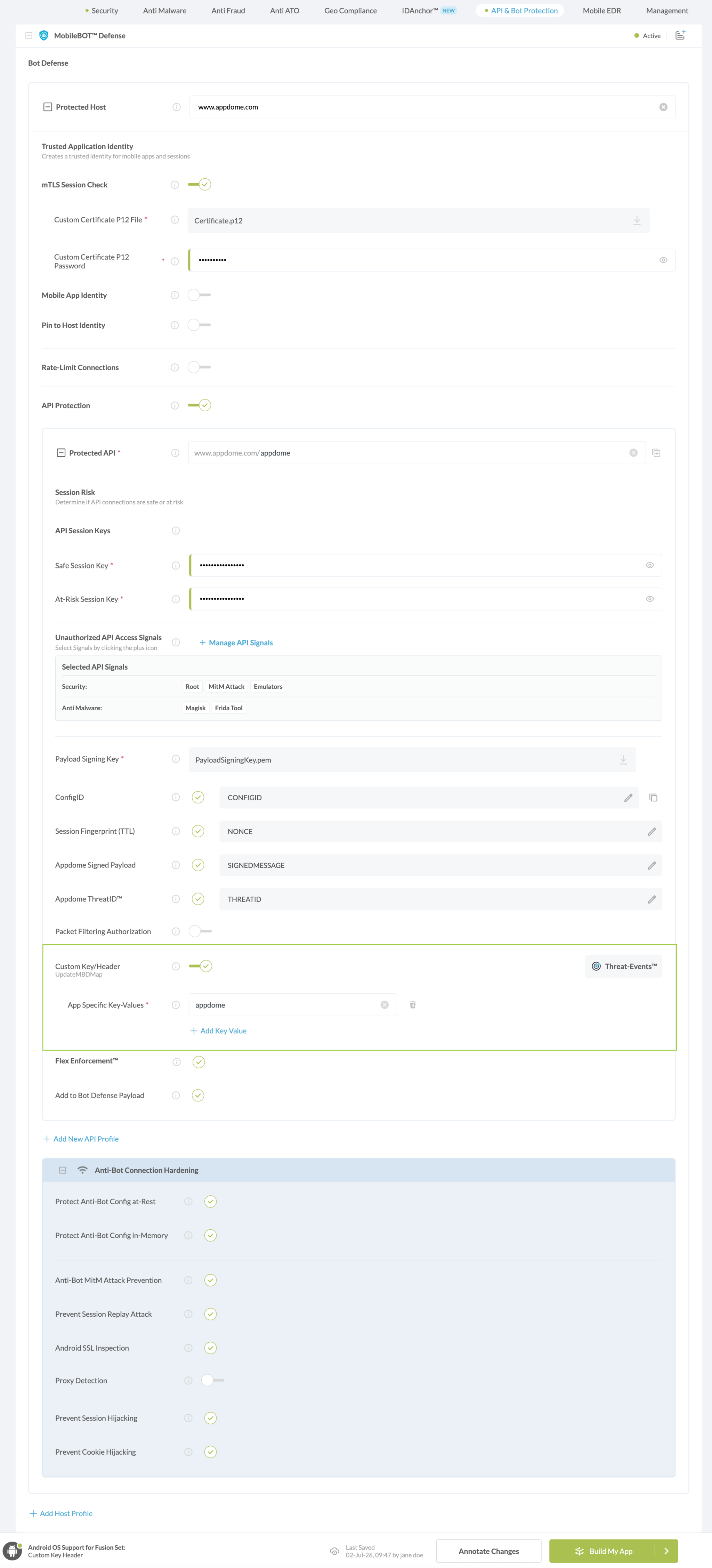Click the Android OS robot icon
The image size is (712, 1568).
point(11,1552)
